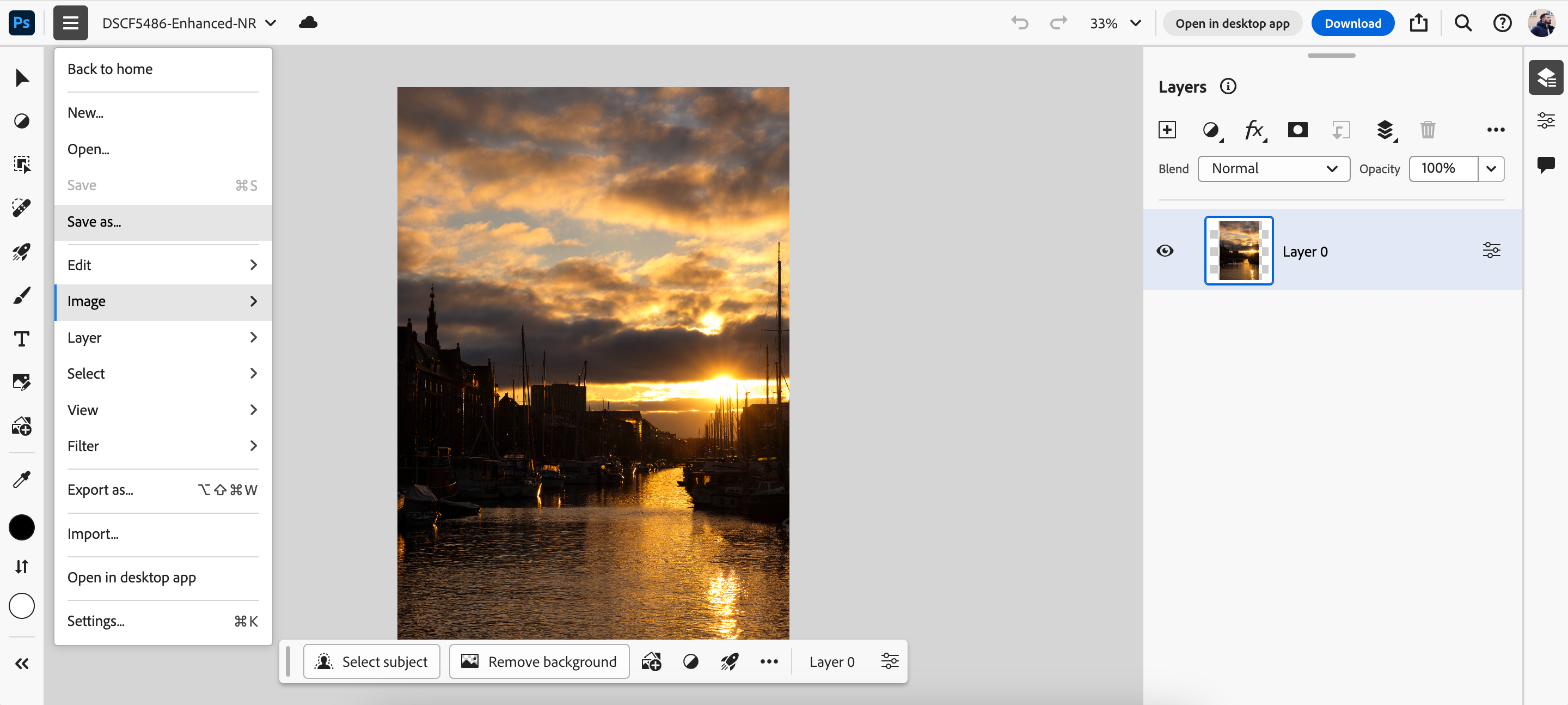Select the Move tool

click(22, 77)
